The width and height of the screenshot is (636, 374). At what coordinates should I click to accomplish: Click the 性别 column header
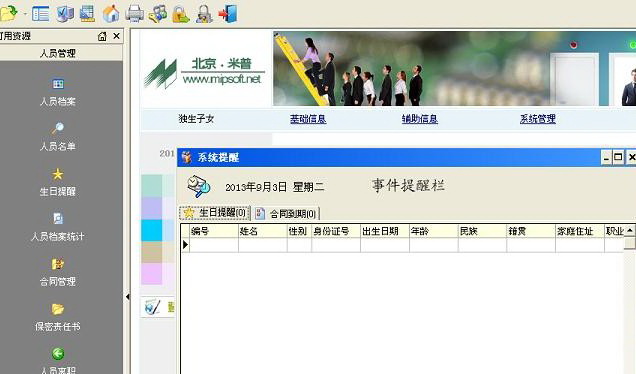pyautogui.click(x=299, y=231)
